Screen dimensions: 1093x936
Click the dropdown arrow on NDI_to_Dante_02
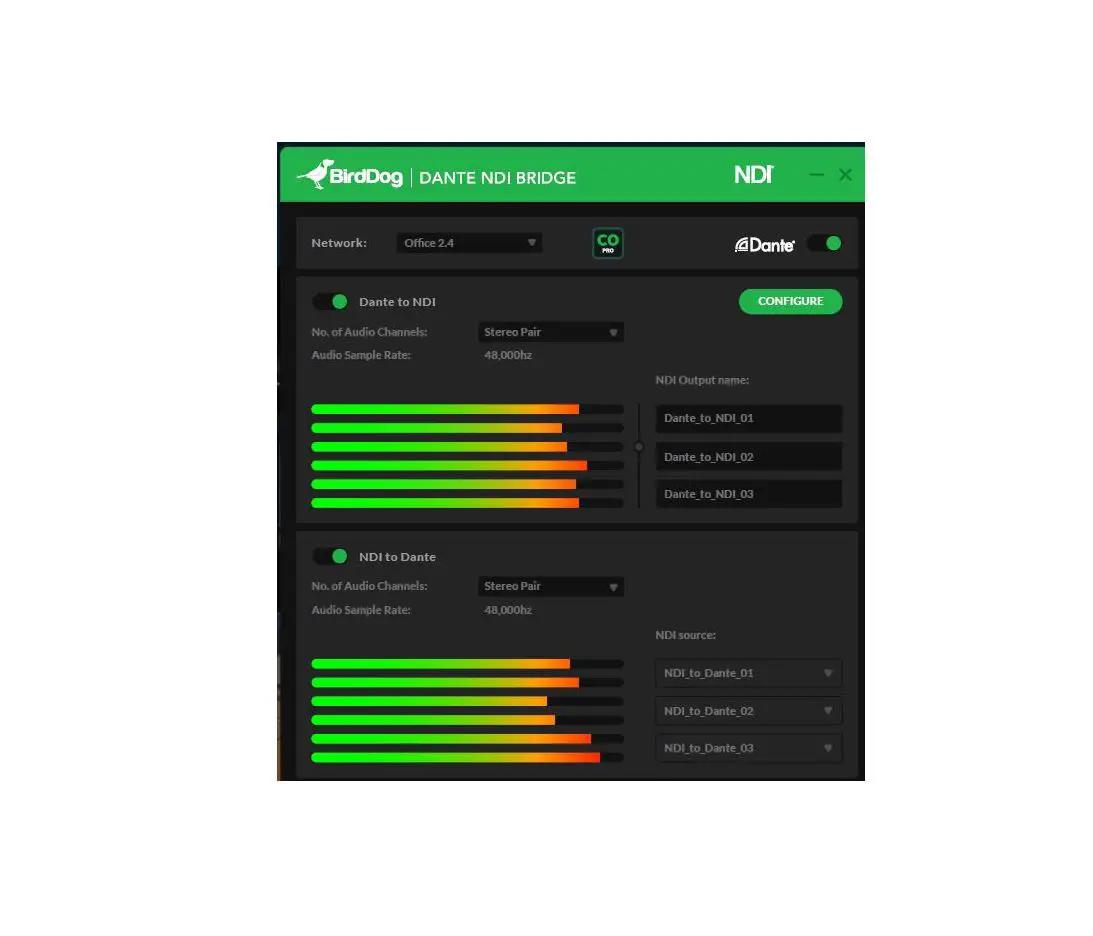click(828, 710)
